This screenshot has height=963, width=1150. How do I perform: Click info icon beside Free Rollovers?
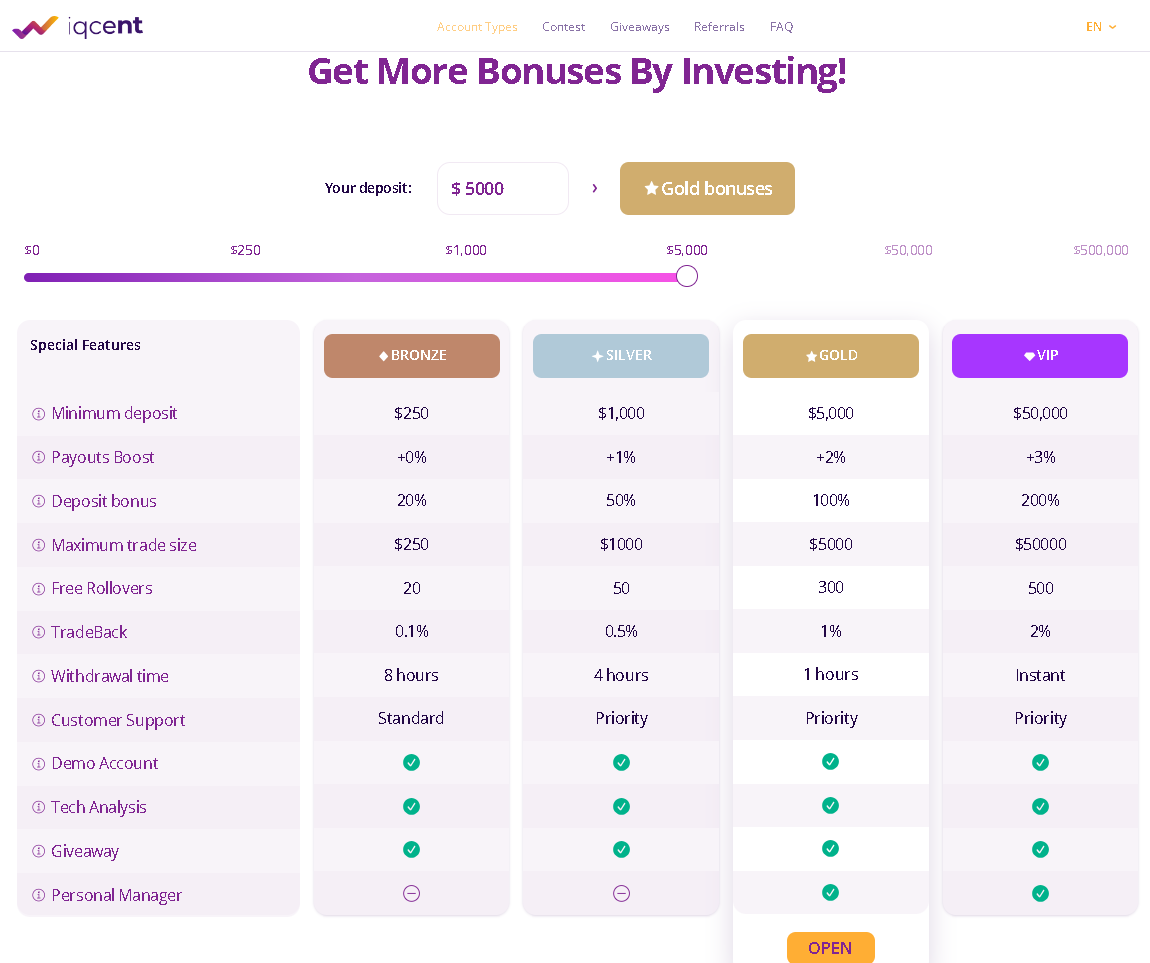tap(39, 588)
